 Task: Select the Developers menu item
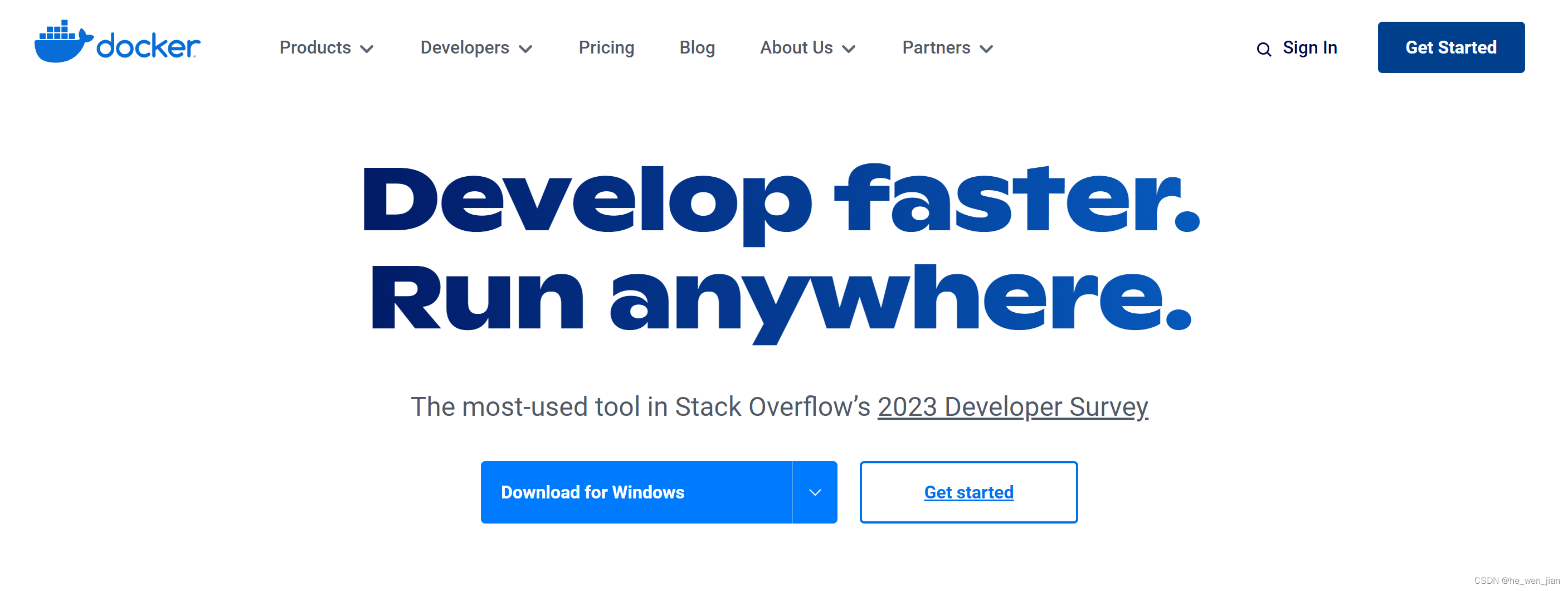(x=464, y=47)
